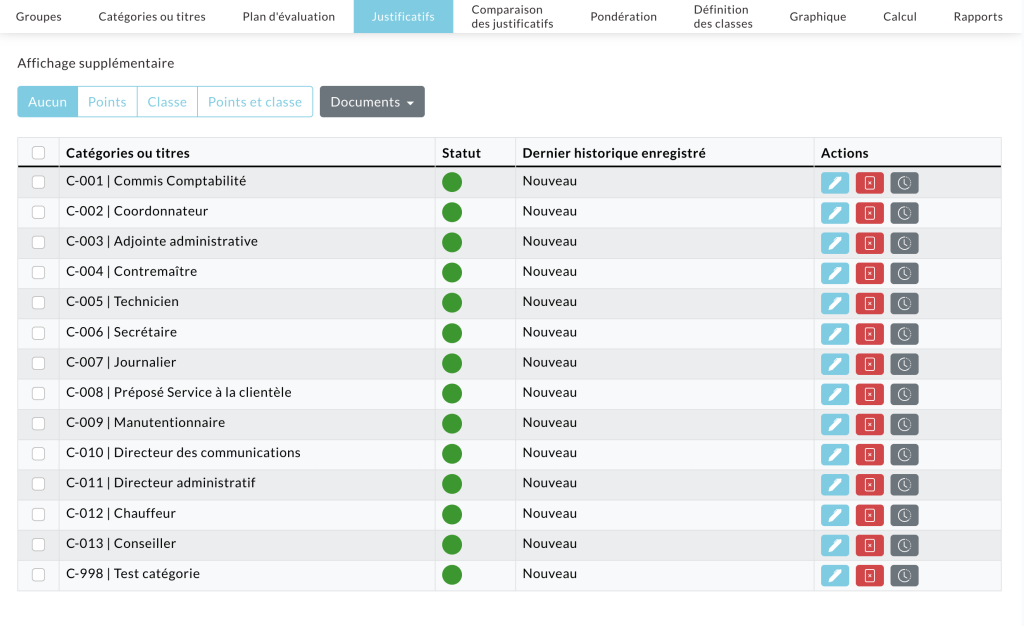This screenshot has width=1024, height=626.
Task: Open the Comparaison des justificatifs tab
Action: tap(512, 16)
